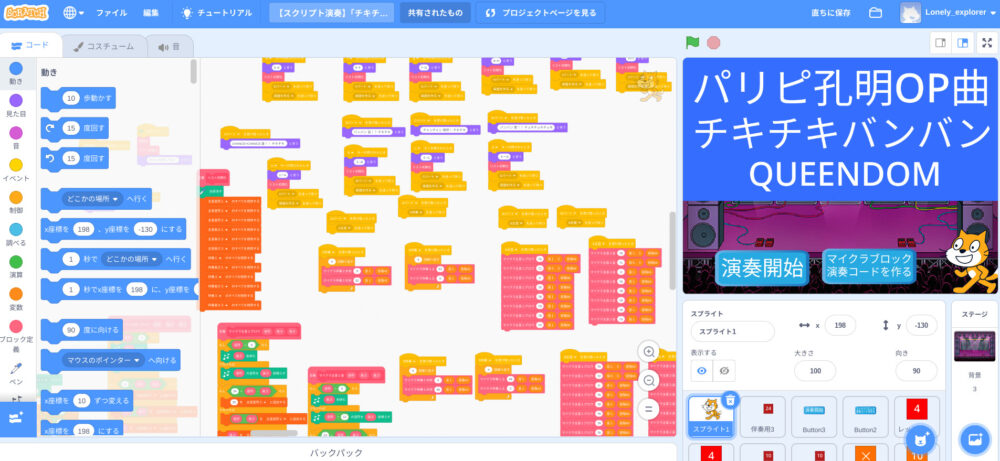The image size is (1000, 461).
Task: Open the ファイル menu
Action: 112,13
